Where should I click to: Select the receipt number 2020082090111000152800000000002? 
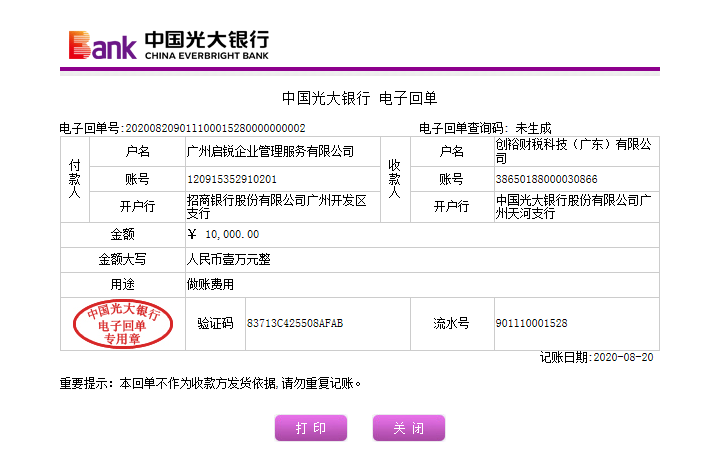point(215,128)
